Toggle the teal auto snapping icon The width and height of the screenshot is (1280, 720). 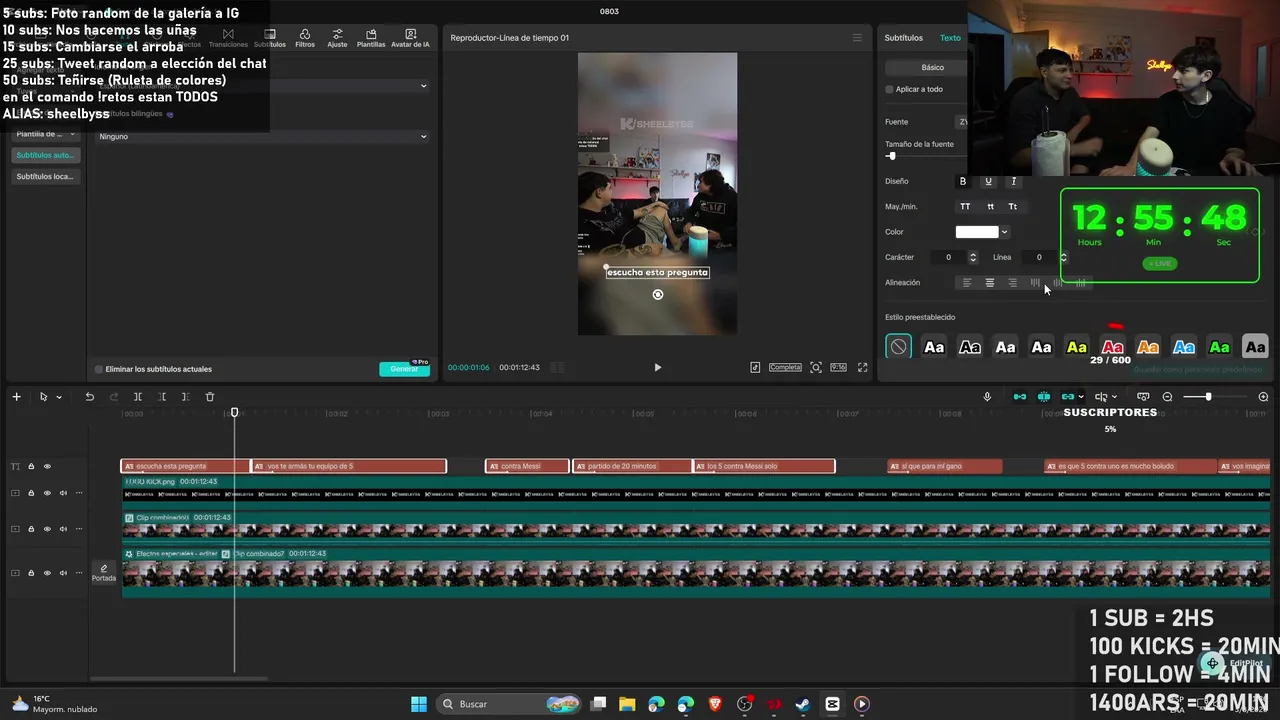pos(1044,397)
